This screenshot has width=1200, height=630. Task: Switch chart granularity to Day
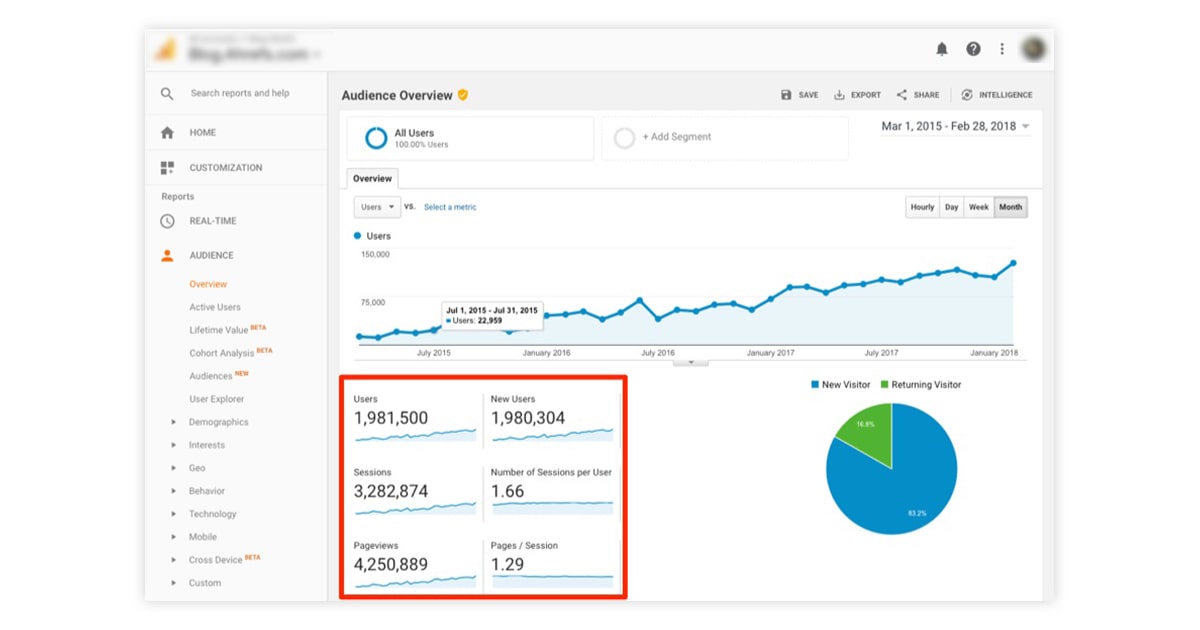pyautogui.click(x=951, y=207)
